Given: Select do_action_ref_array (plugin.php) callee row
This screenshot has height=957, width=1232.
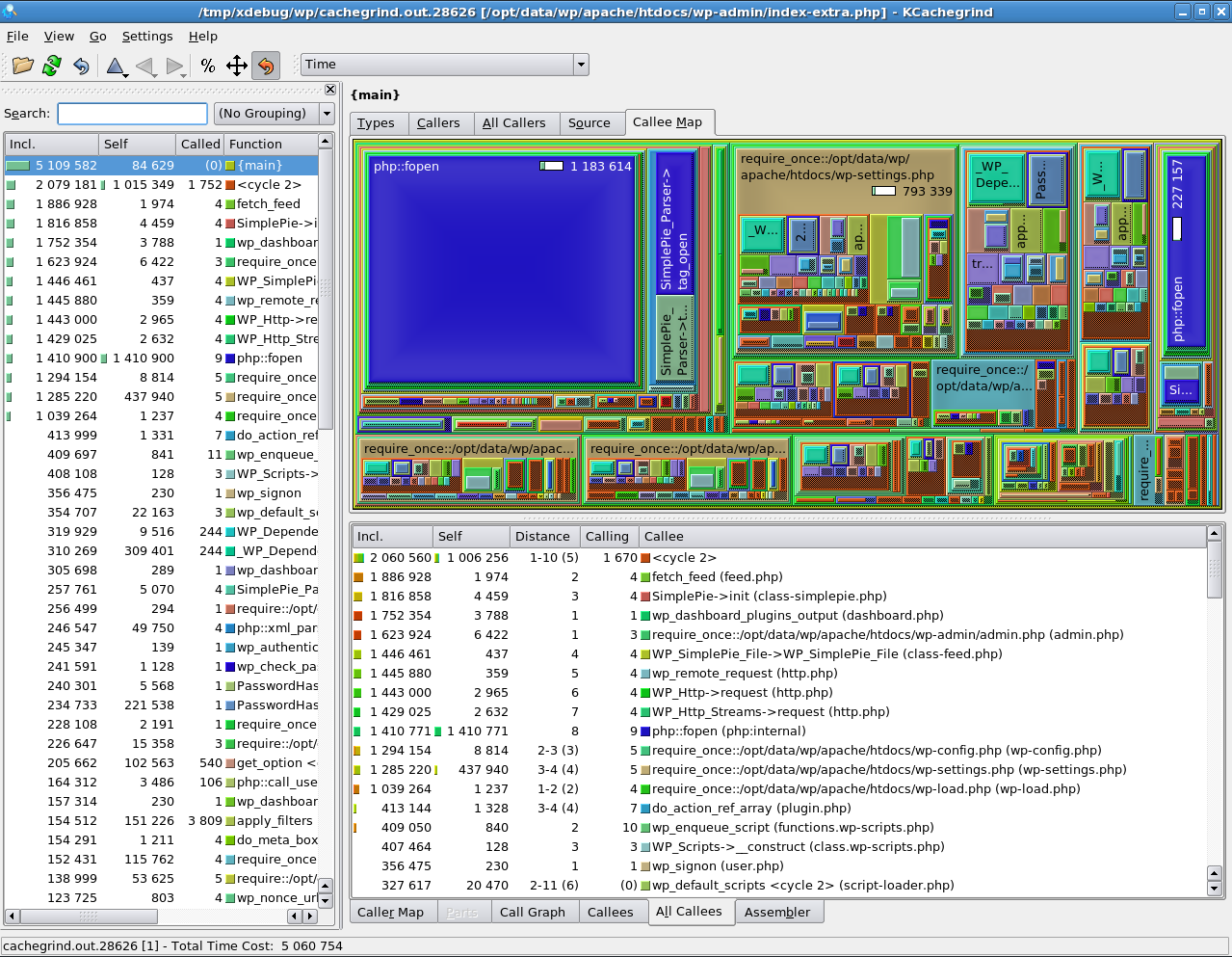Looking at the screenshot, I should 778,808.
